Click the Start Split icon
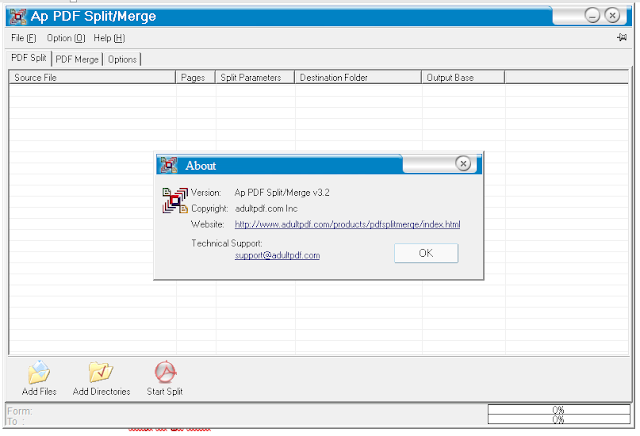Screen dimensions: 640x436 165,371
